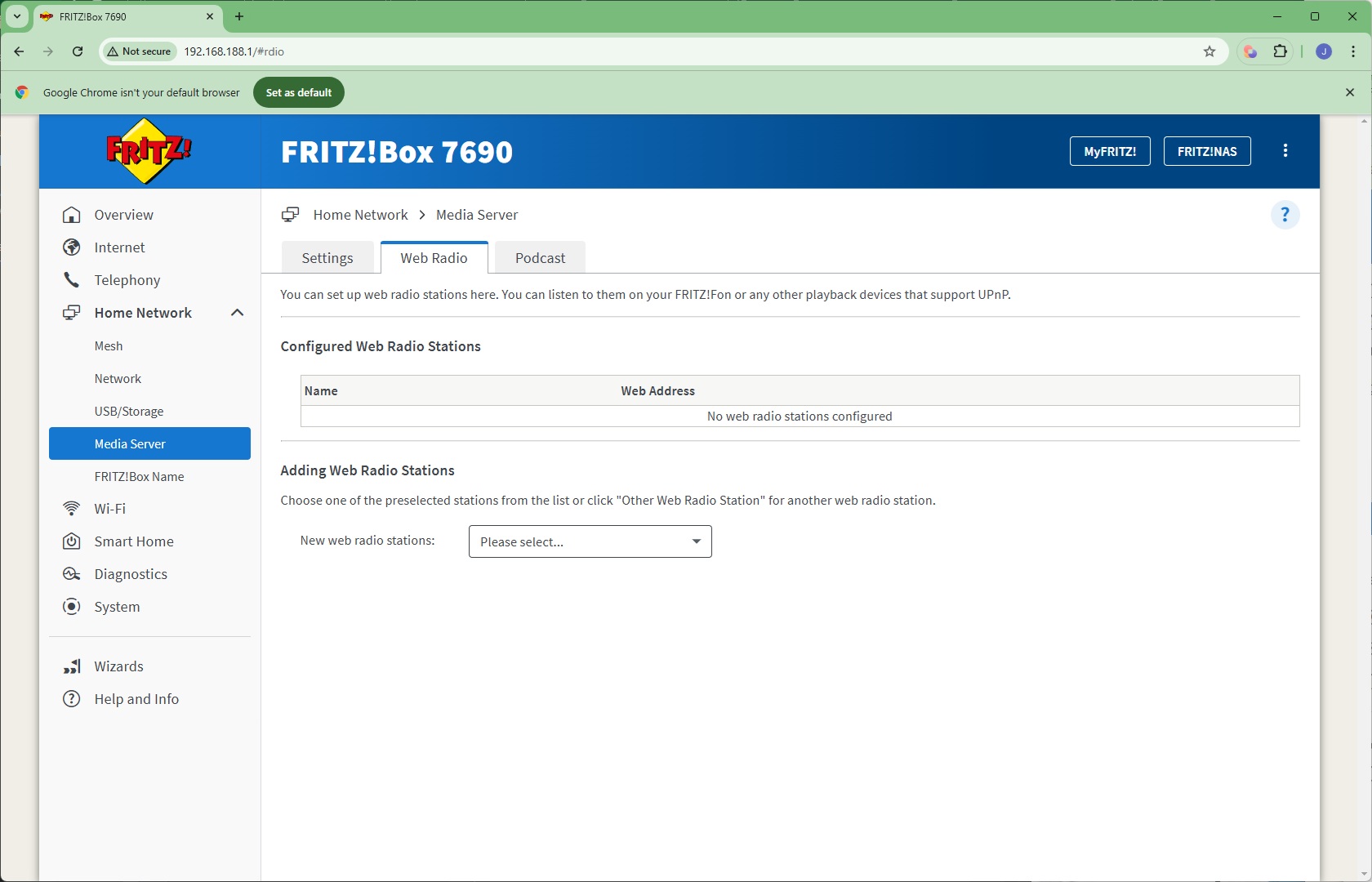The width and height of the screenshot is (1372, 882).
Task: Click the FRITZ! logo
Action: click(x=149, y=151)
